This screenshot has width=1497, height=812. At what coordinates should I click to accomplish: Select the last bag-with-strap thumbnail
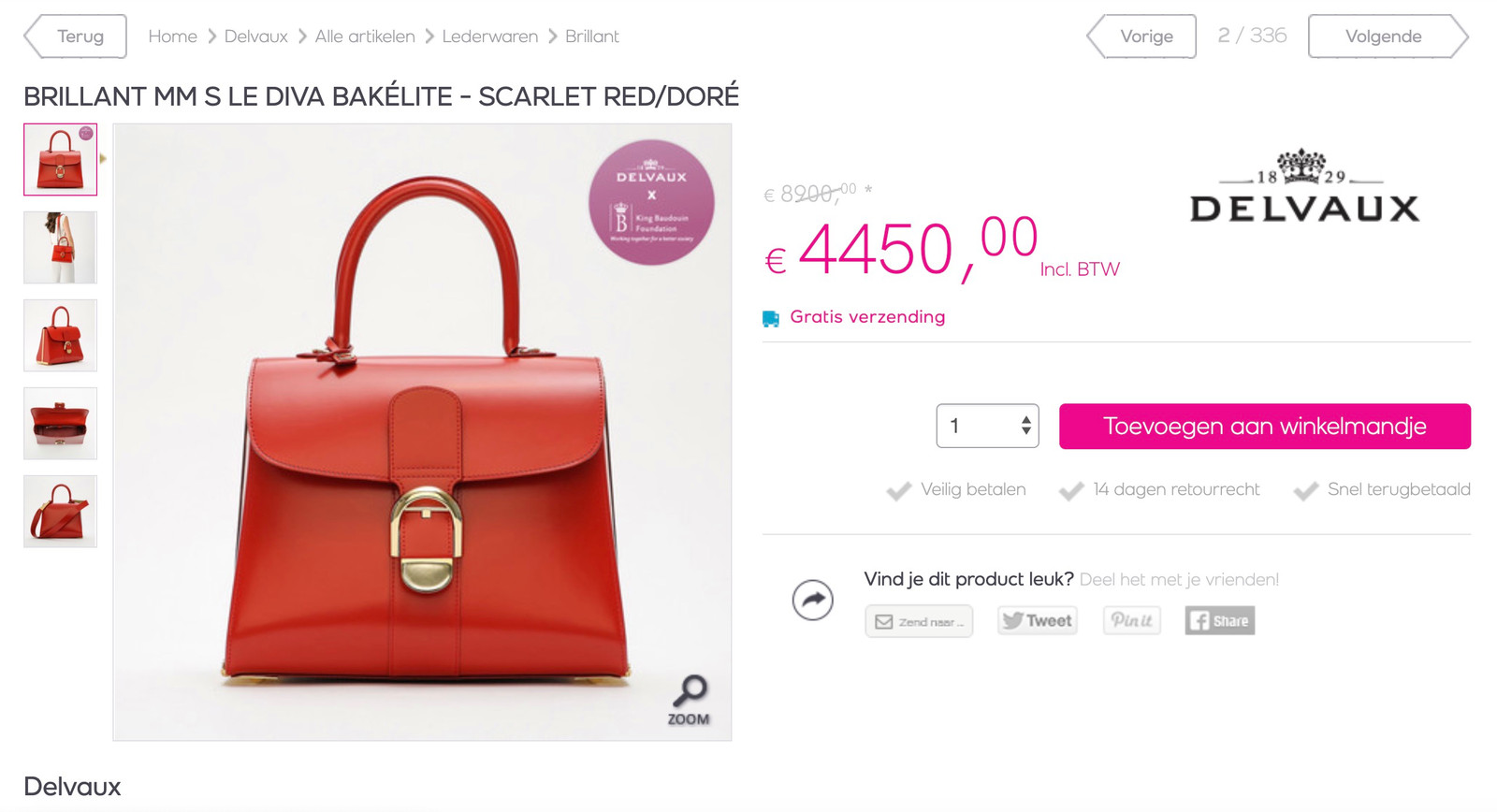[x=60, y=512]
